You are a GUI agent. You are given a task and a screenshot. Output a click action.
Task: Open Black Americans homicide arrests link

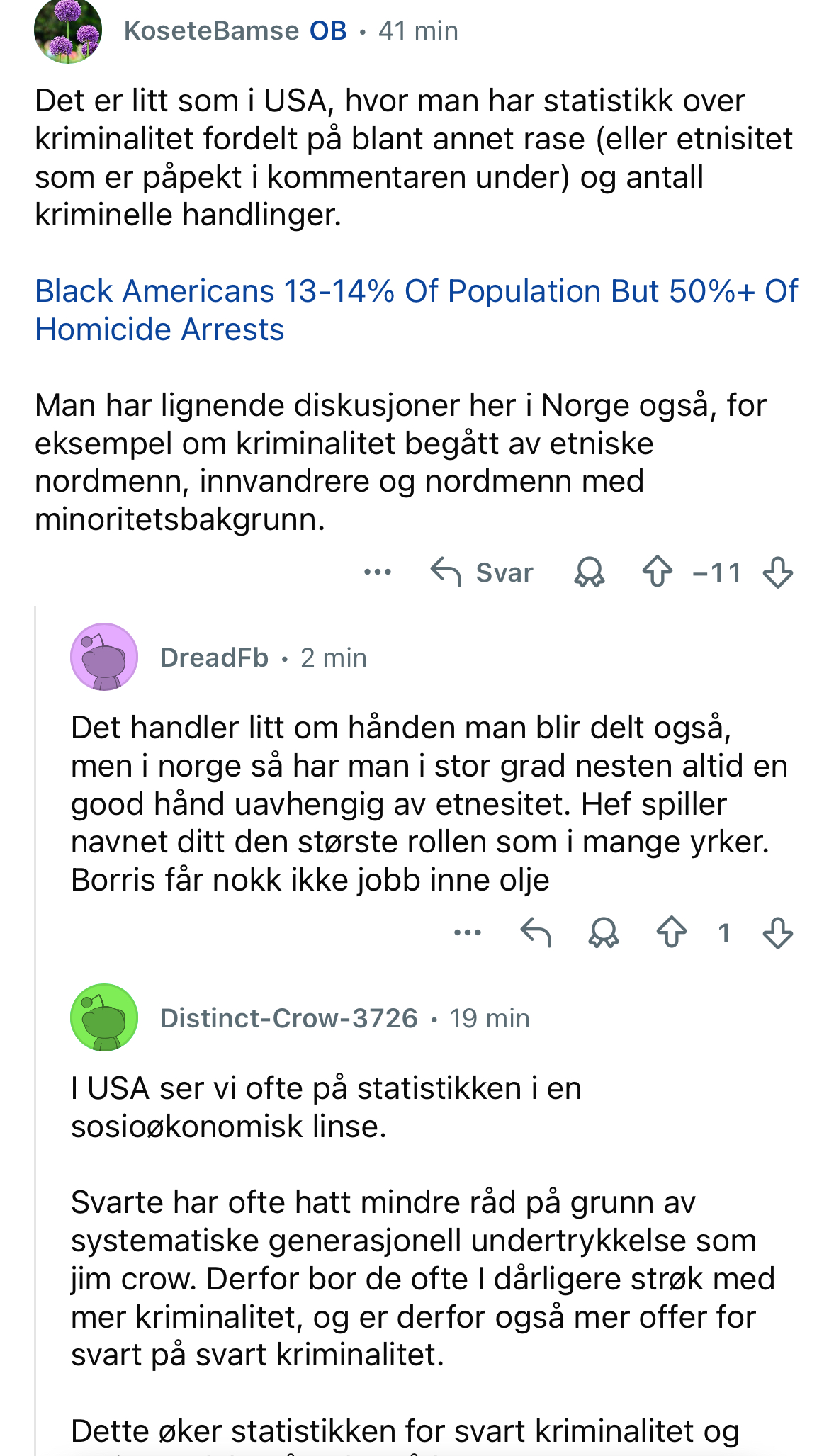[x=417, y=310]
